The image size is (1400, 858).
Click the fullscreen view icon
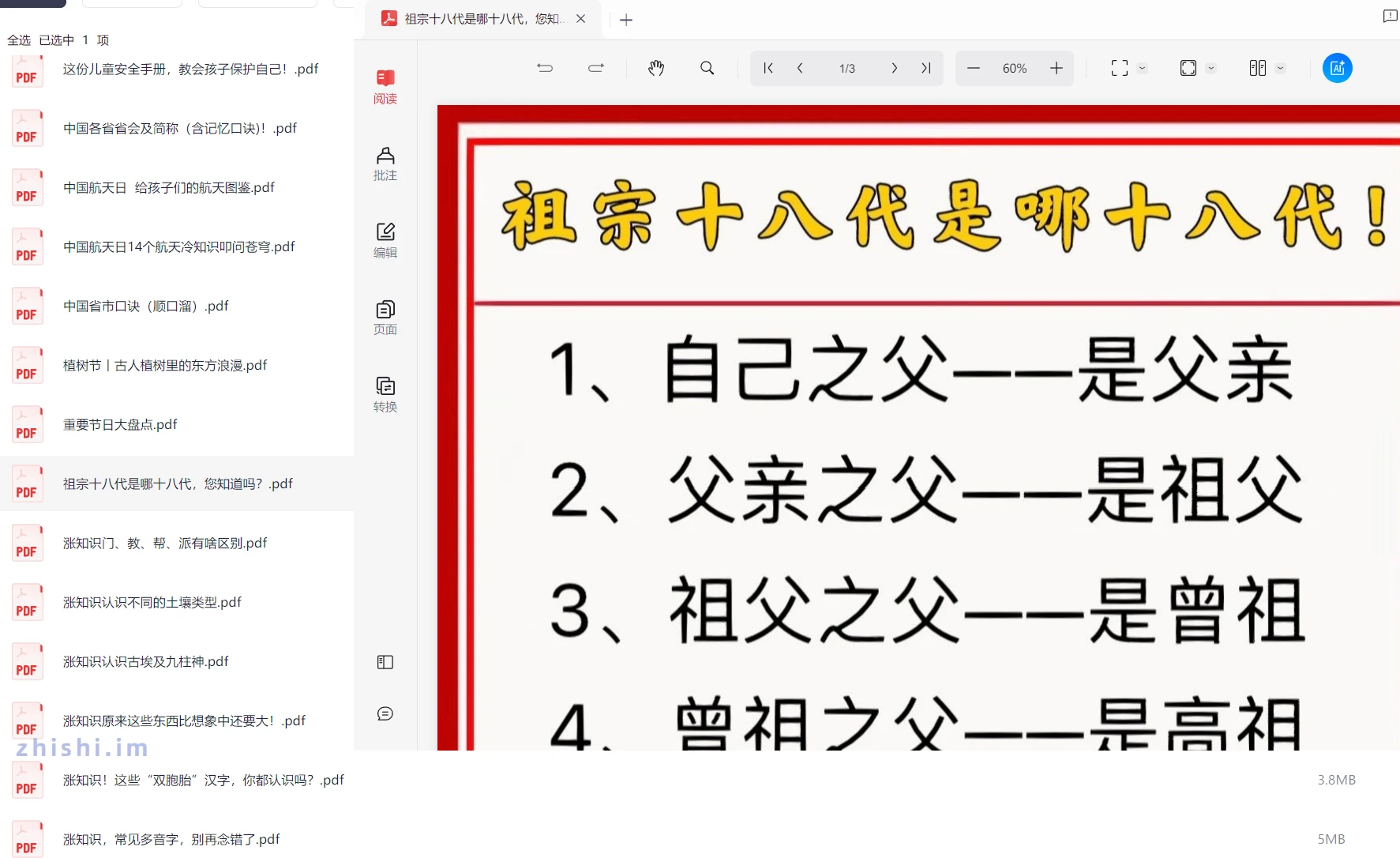(1188, 68)
